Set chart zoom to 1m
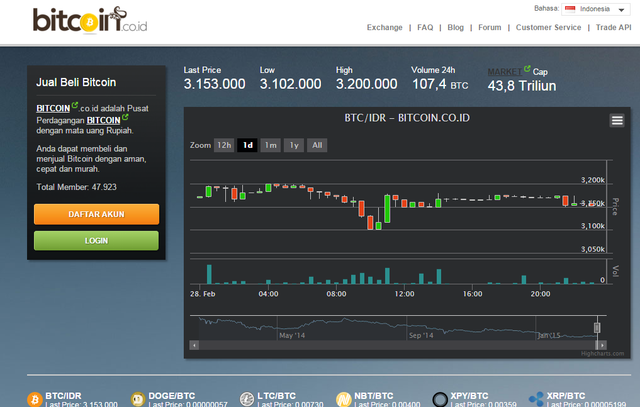Viewport: 640px width, 407px height. 271,145
